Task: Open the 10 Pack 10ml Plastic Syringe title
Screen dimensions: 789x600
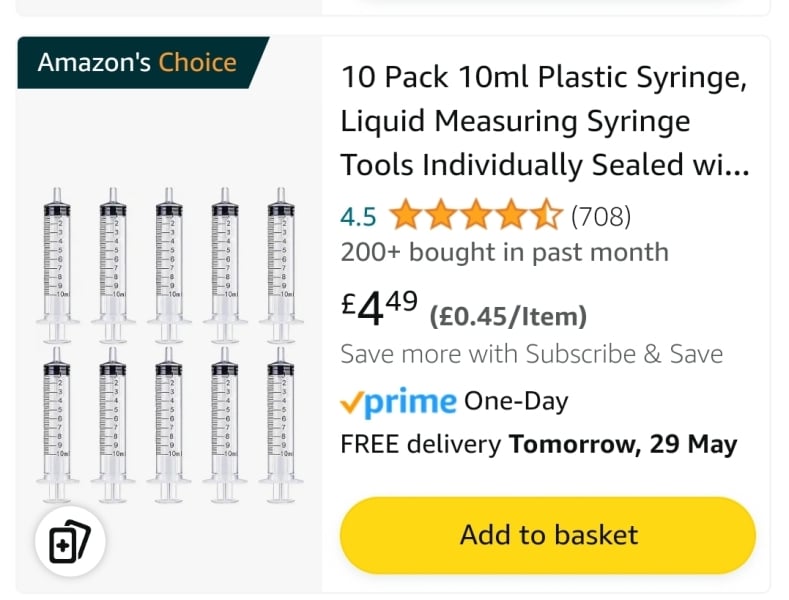Action: 544,121
